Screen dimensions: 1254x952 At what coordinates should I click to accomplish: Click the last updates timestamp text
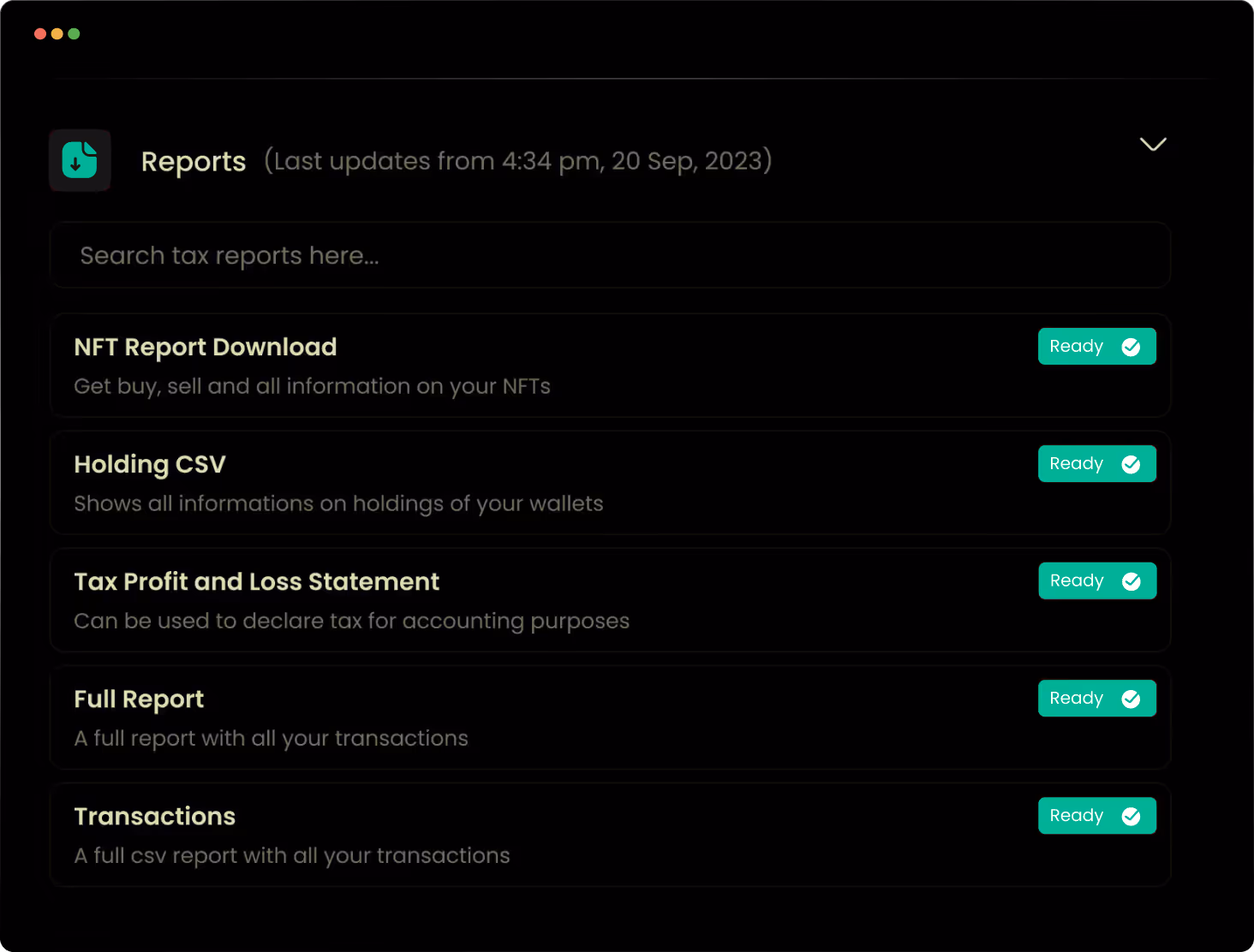(x=517, y=161)
